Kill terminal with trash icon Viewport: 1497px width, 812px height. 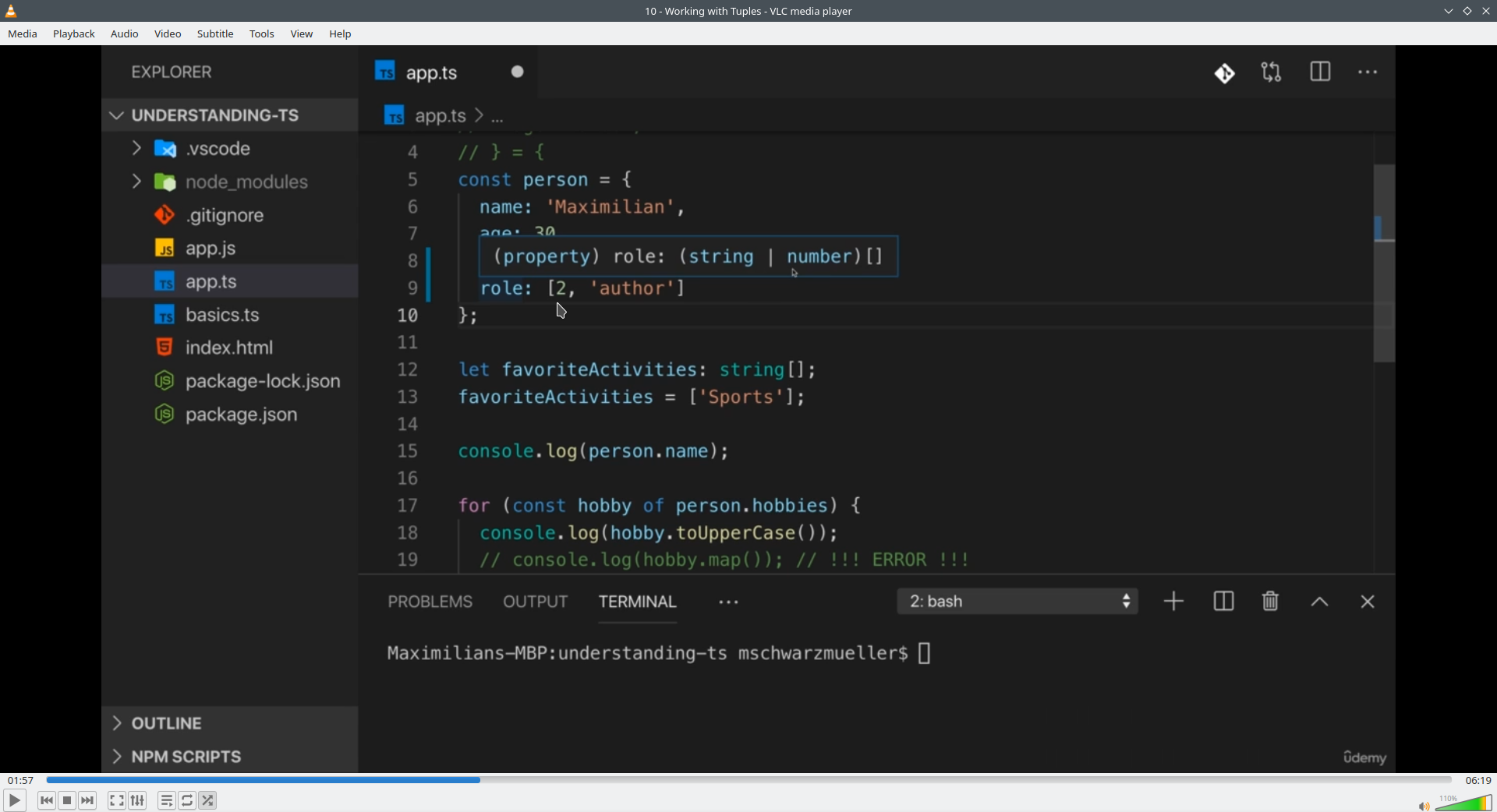(1271, 602)
